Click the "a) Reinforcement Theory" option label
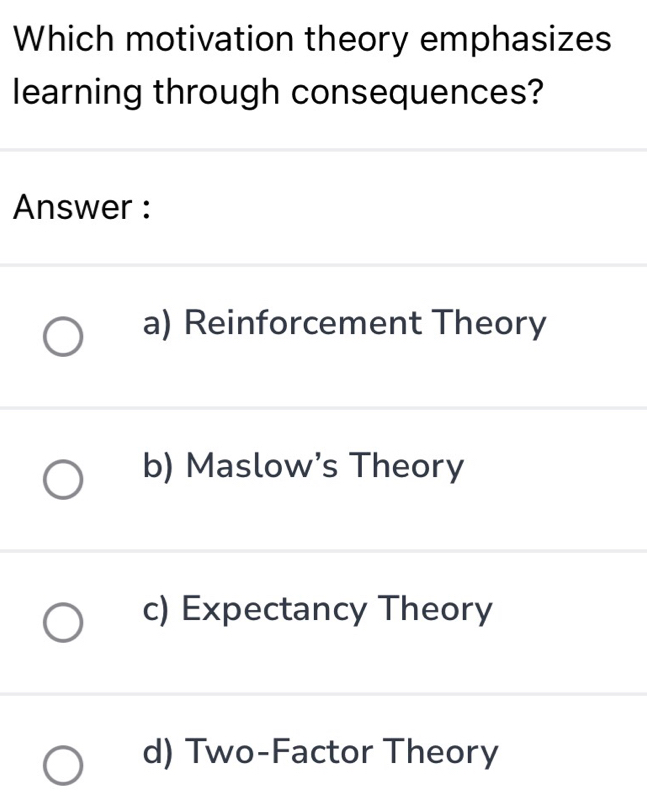Viewport: 647px width, 802px height. pos(345,324)
